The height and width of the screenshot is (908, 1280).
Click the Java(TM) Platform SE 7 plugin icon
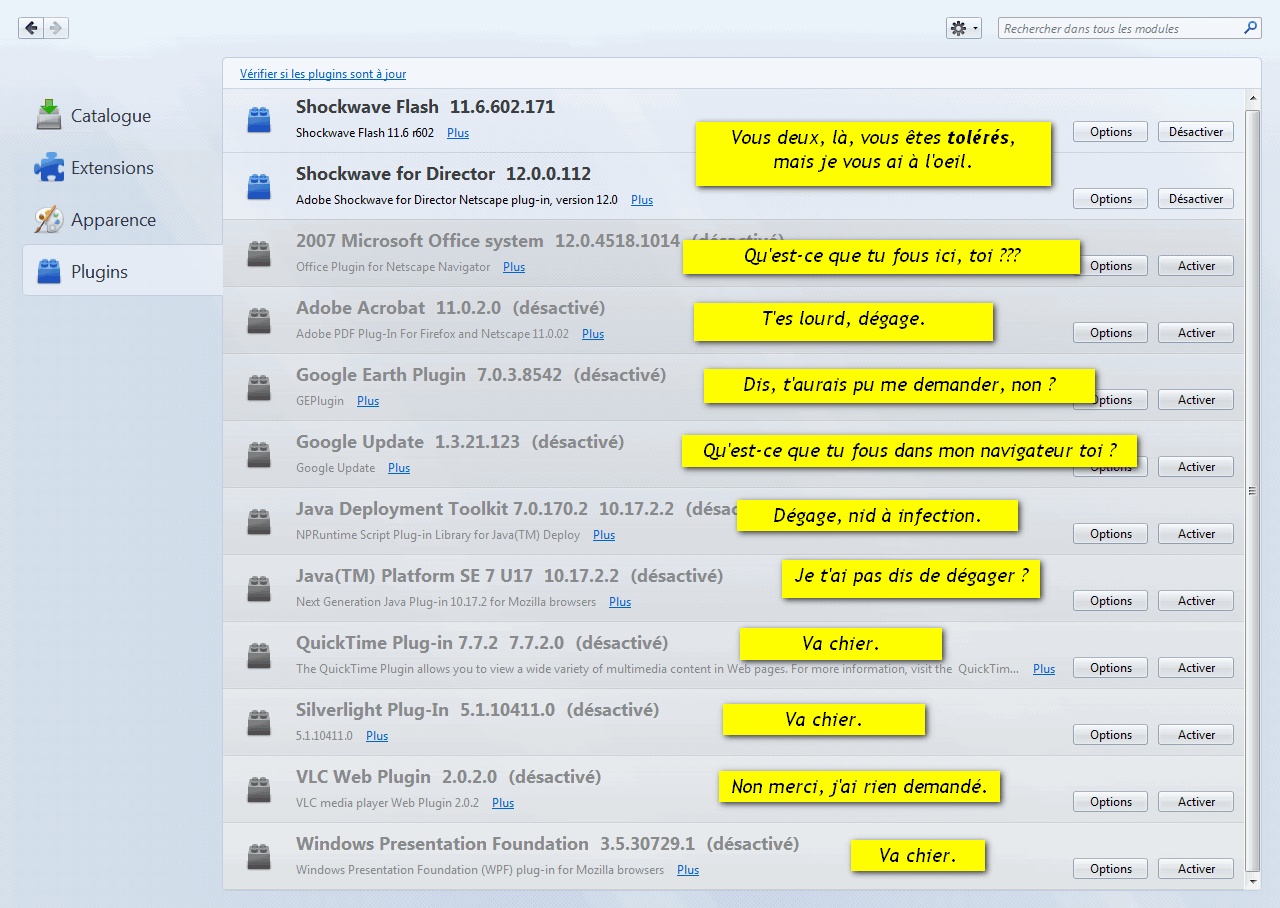259,588
